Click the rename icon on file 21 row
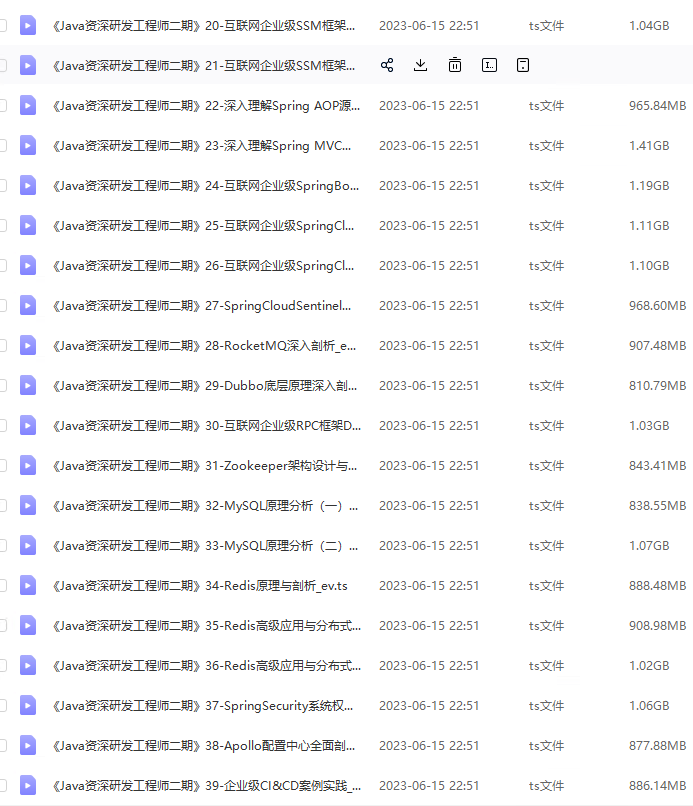The height and width of the screenshot is (806, 693). click(489, 65)
